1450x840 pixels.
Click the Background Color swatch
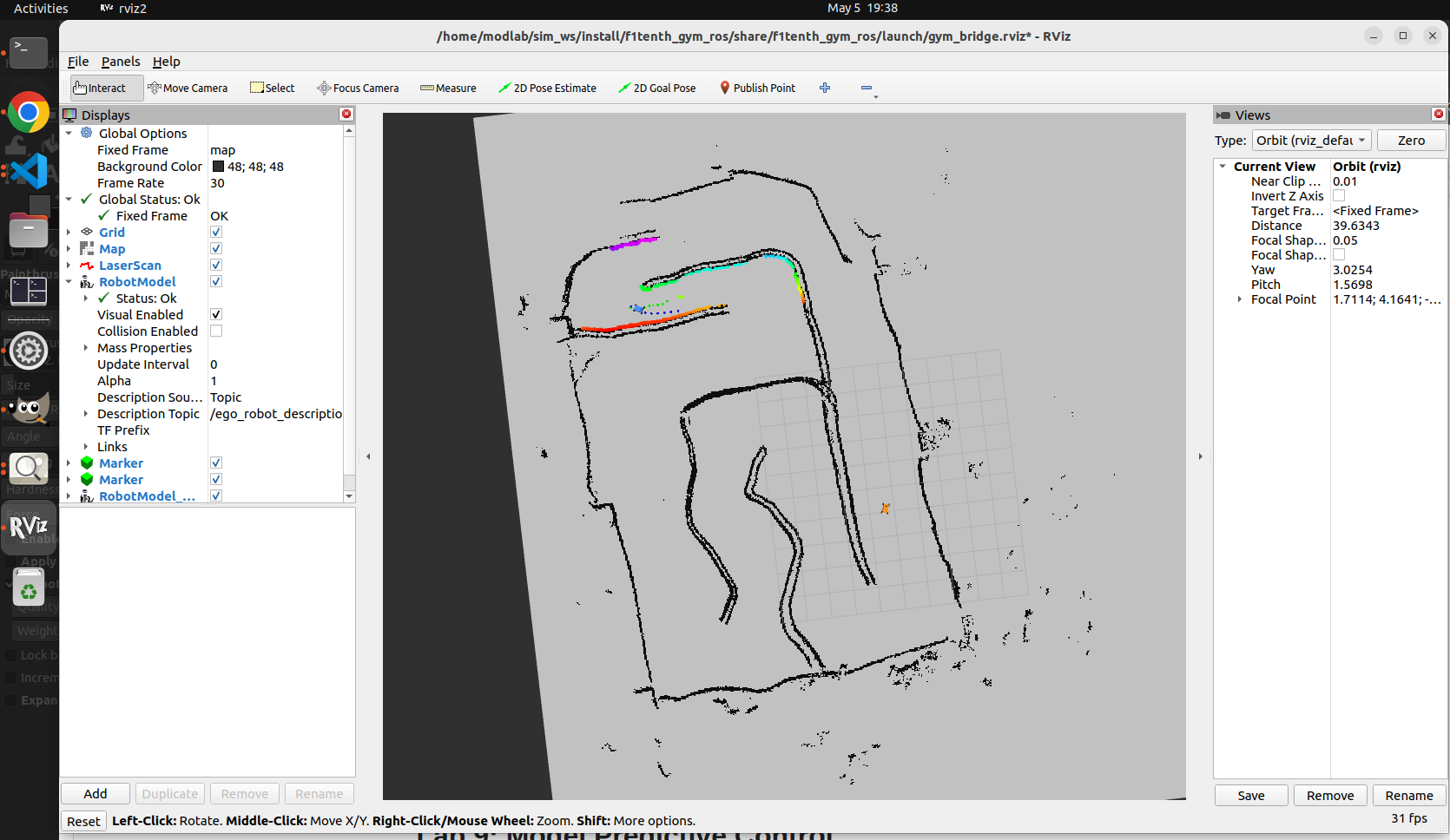219,167
